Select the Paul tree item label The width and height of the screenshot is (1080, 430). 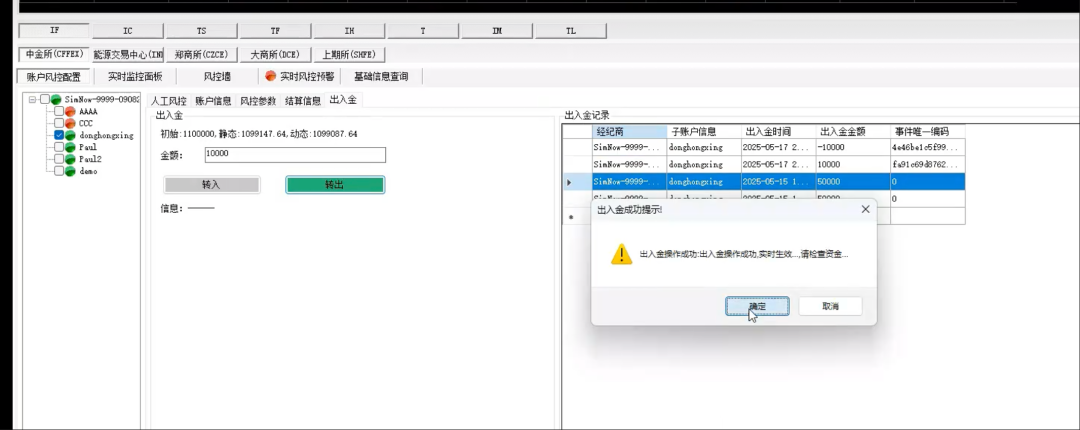(87, 147)
